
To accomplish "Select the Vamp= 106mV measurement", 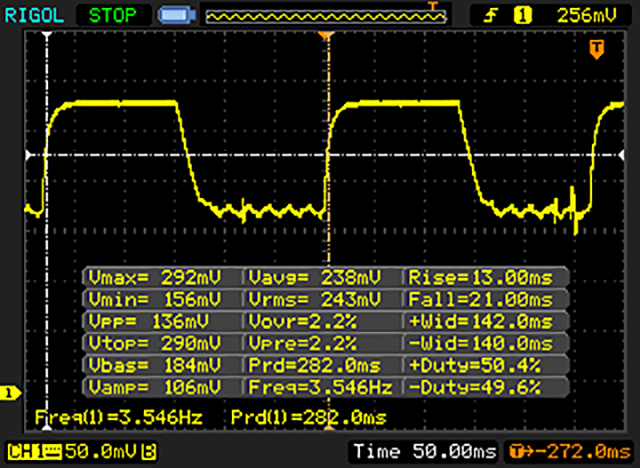I will (155, 387).
